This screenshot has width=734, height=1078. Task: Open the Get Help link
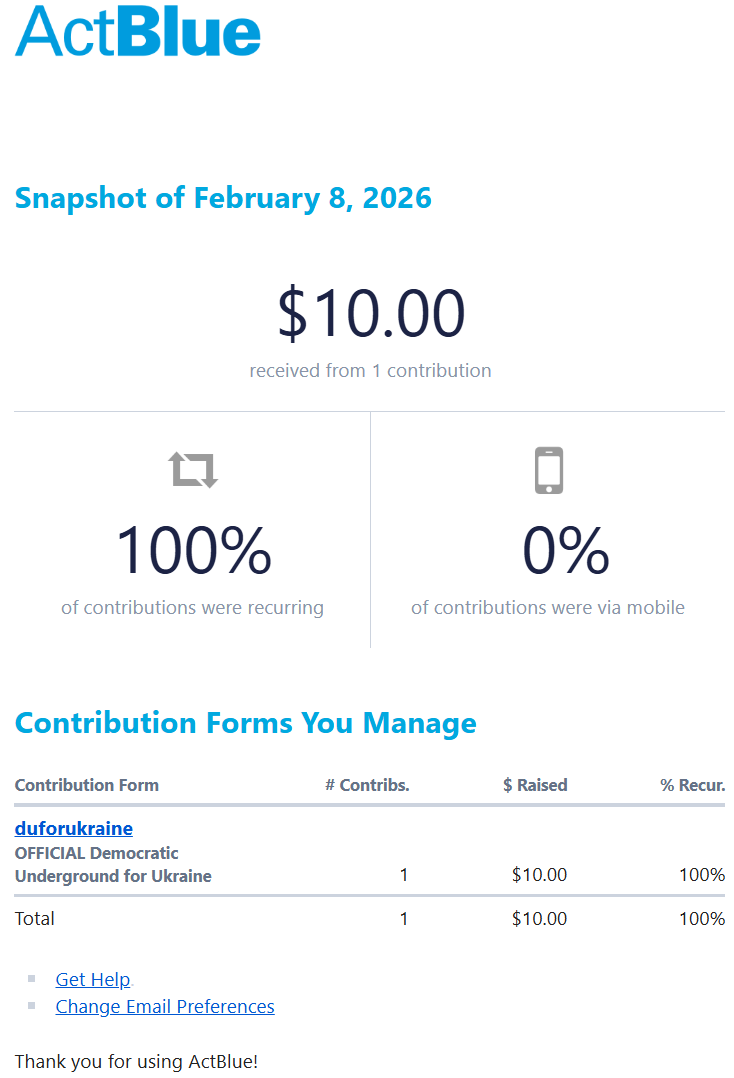tap(93, 979)
